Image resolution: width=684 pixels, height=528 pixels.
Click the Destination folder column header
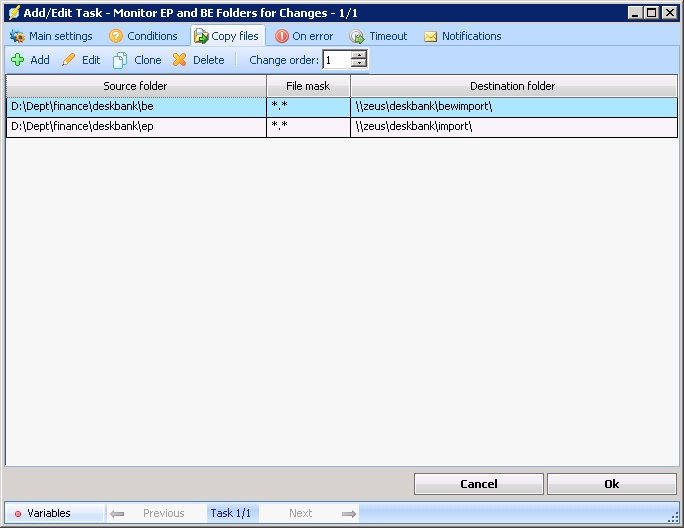point(513,86)
